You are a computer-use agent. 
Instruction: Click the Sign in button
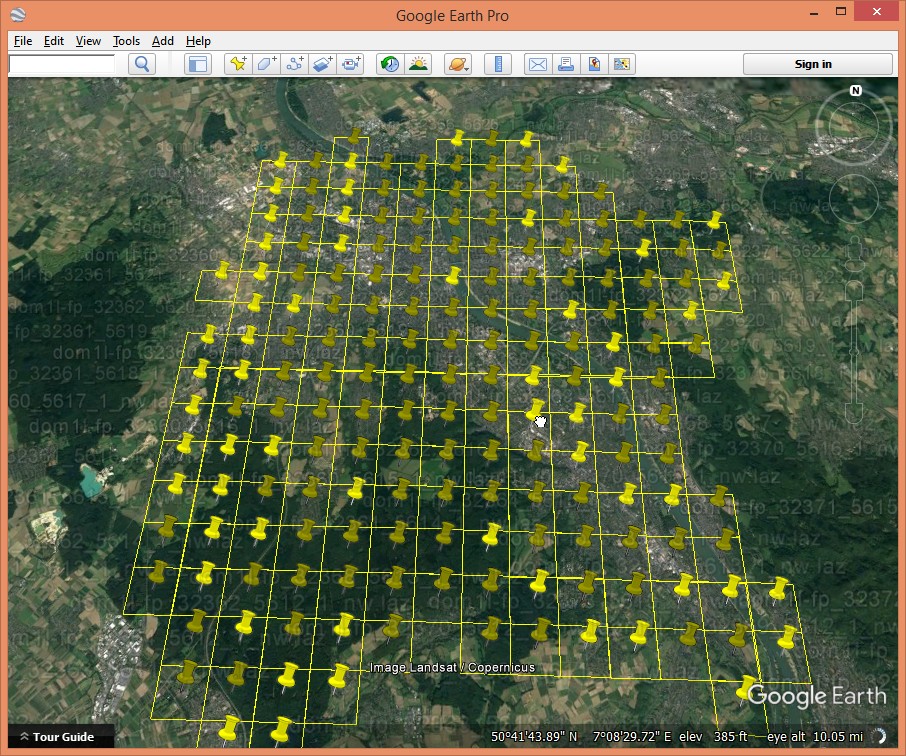pyautogui.click(x=813, y=64)
